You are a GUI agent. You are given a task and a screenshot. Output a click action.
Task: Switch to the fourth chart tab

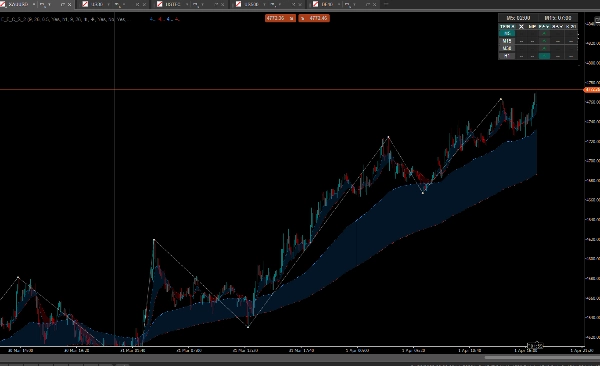(x=269, y=4)
